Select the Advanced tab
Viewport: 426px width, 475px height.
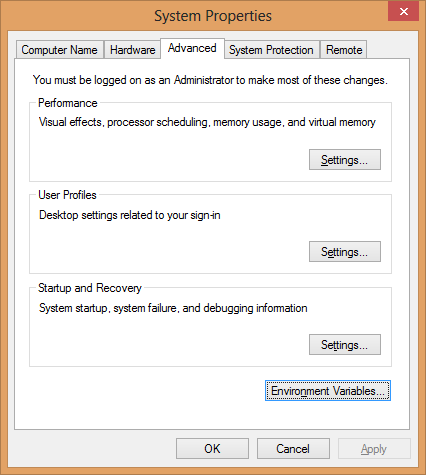192,48
